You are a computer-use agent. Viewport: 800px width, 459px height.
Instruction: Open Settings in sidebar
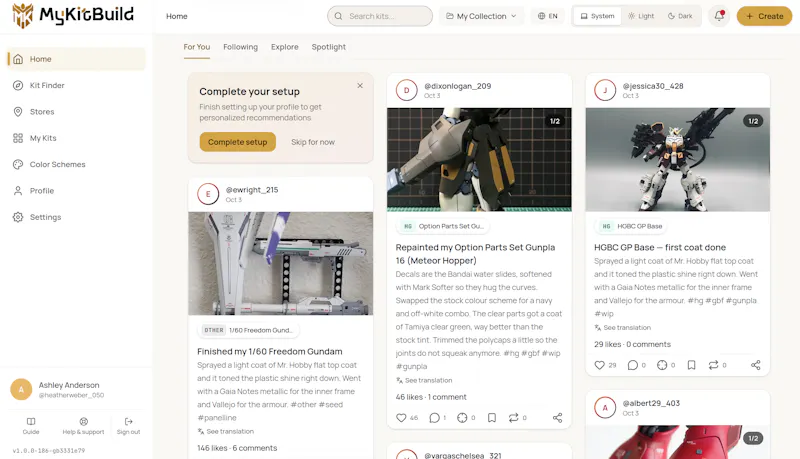tap(76, 217)
